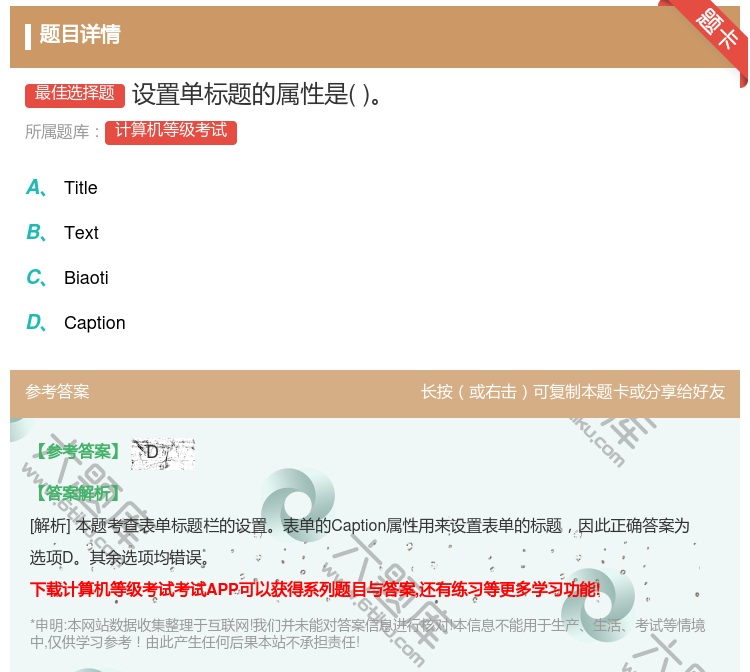Click the 所属题库 label
Image resolution: width=750 pixels, height=672 pixels.
coord(62,132)
